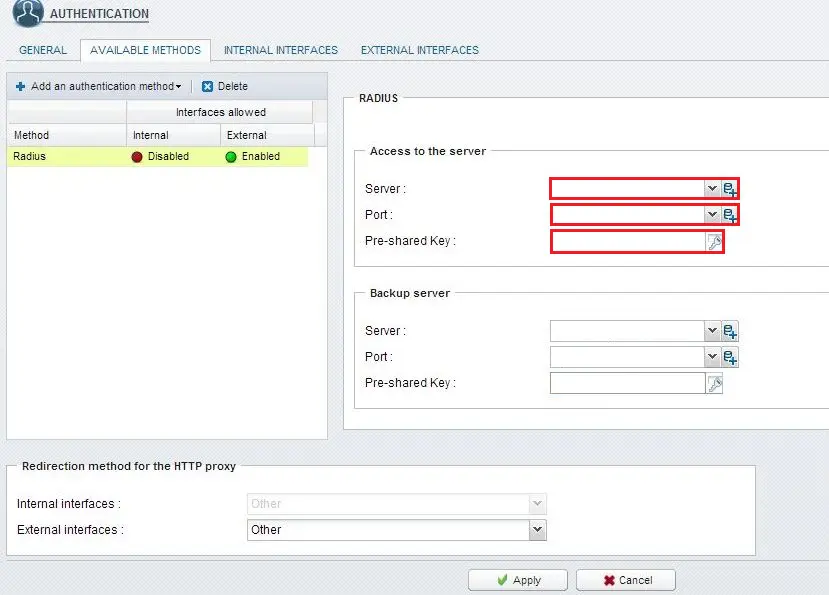
Task: Open the External Interfaces tab
Action: point(419,50)
